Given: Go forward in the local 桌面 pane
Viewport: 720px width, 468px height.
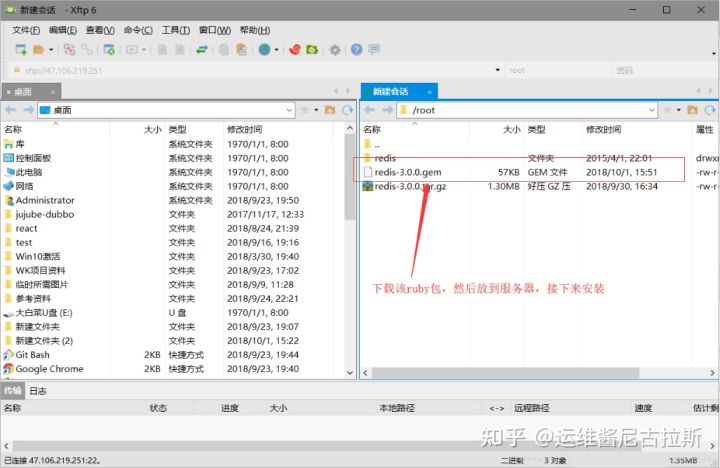Looking at the screenshot, I should [28, 110].
